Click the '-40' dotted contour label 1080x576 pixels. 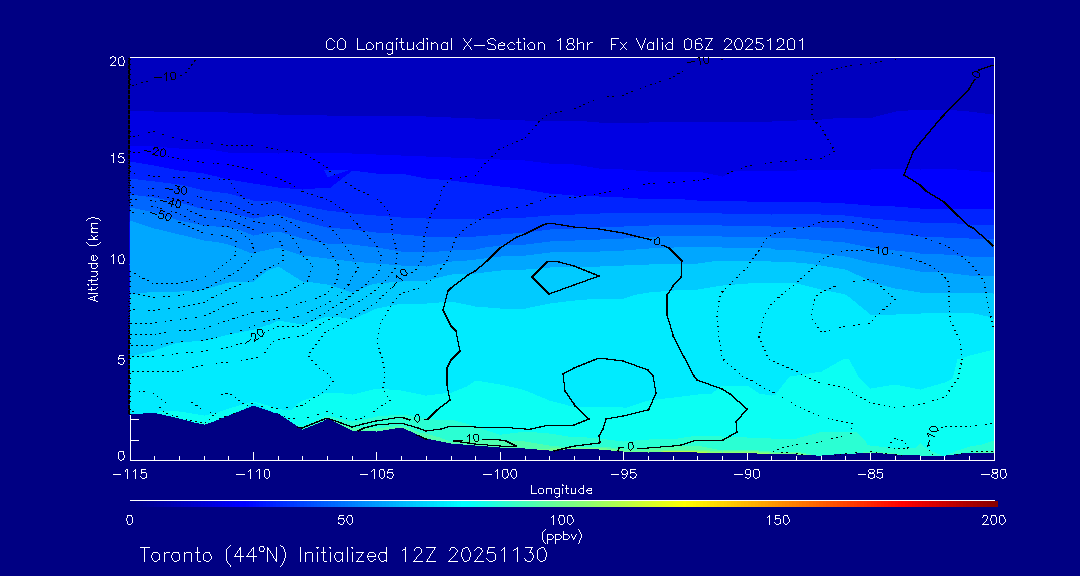coord(170,203)
